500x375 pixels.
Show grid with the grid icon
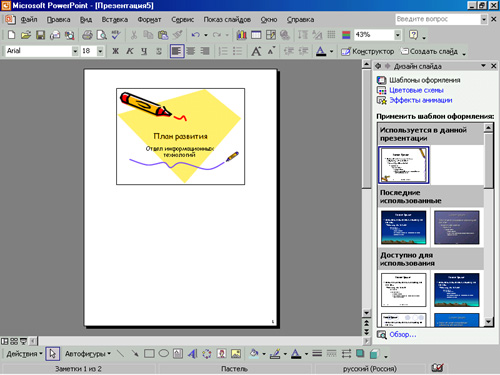[331, 35]
